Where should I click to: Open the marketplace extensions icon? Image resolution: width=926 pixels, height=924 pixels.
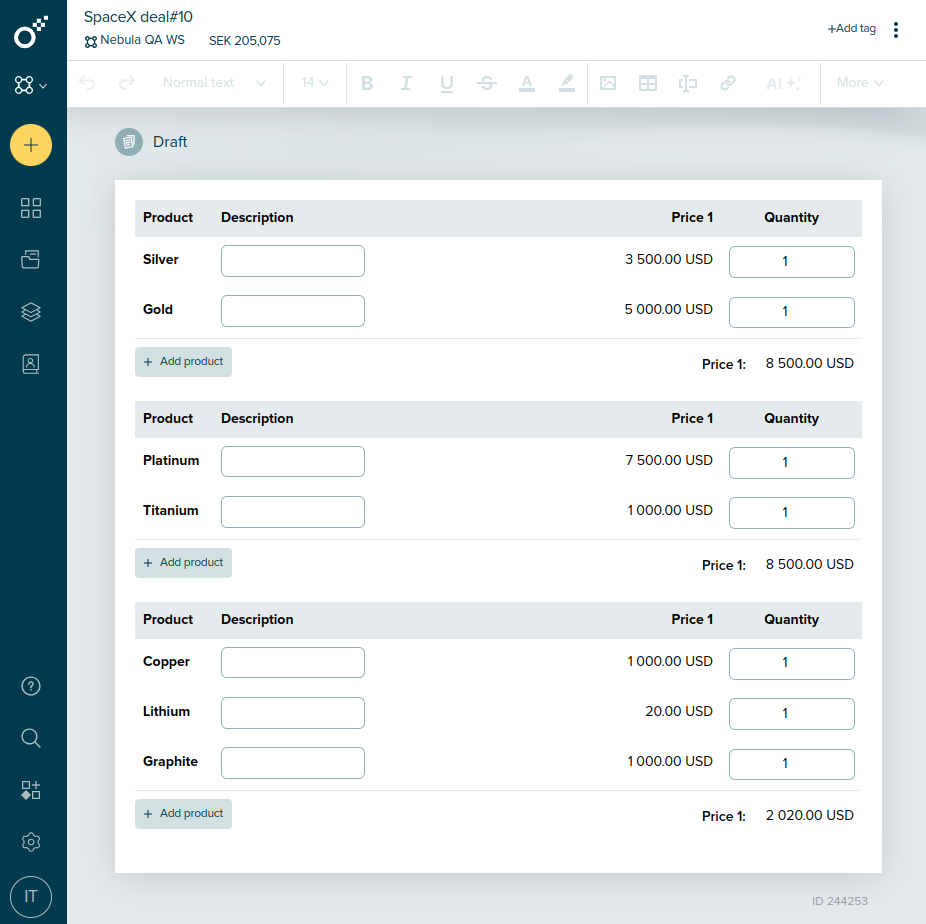(31, 790)
